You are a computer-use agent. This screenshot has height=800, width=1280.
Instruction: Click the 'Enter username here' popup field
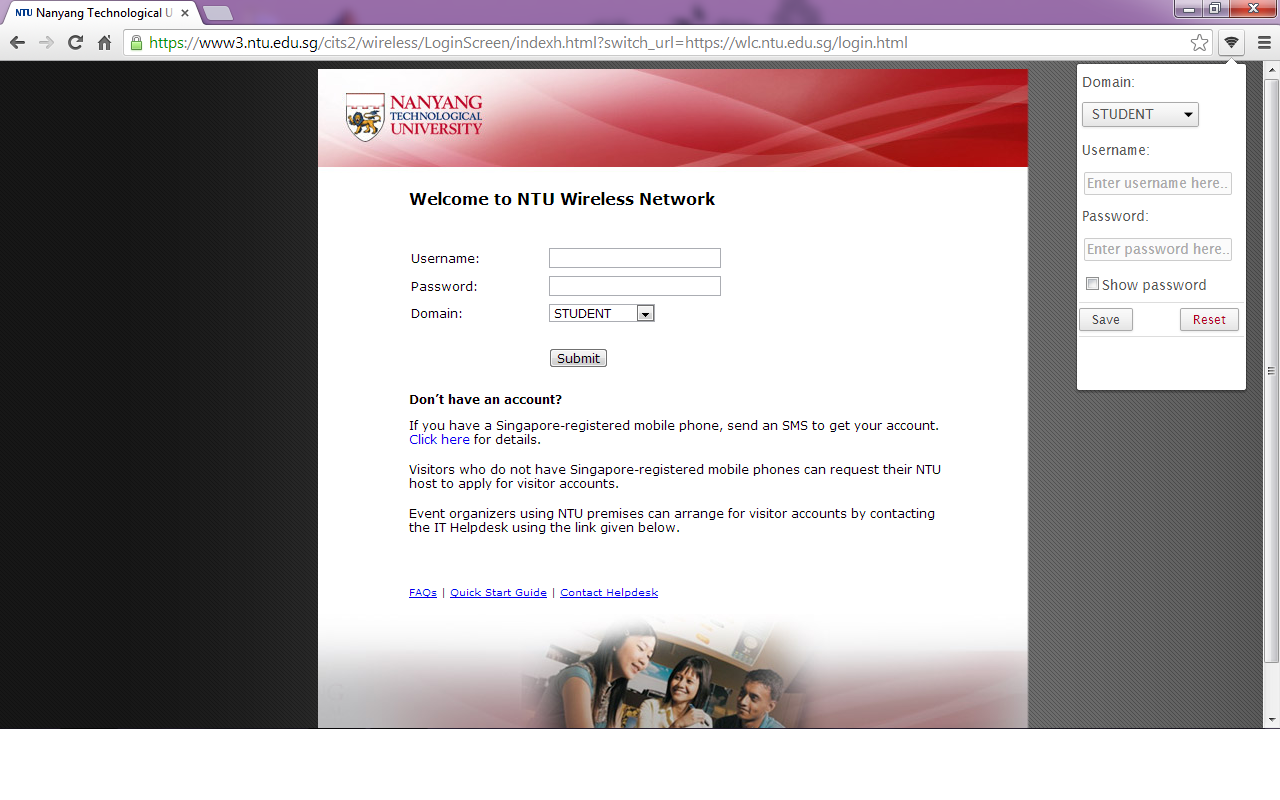click(x=1158, y=183)
